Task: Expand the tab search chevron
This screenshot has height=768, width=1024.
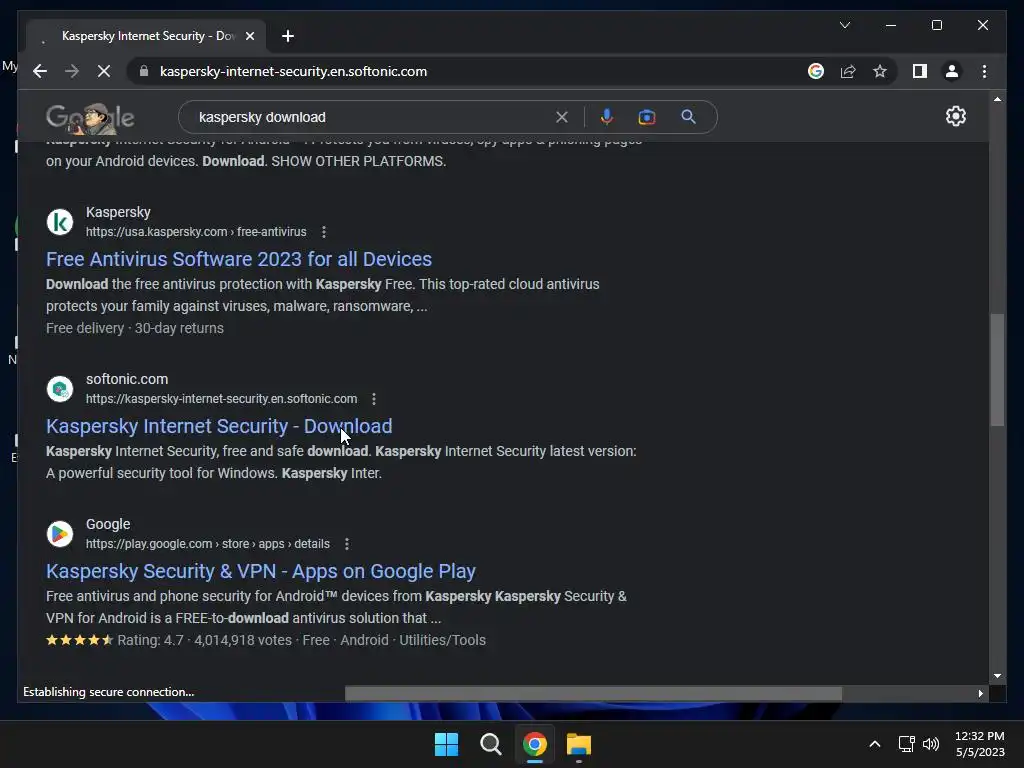Action: (844, 25)
